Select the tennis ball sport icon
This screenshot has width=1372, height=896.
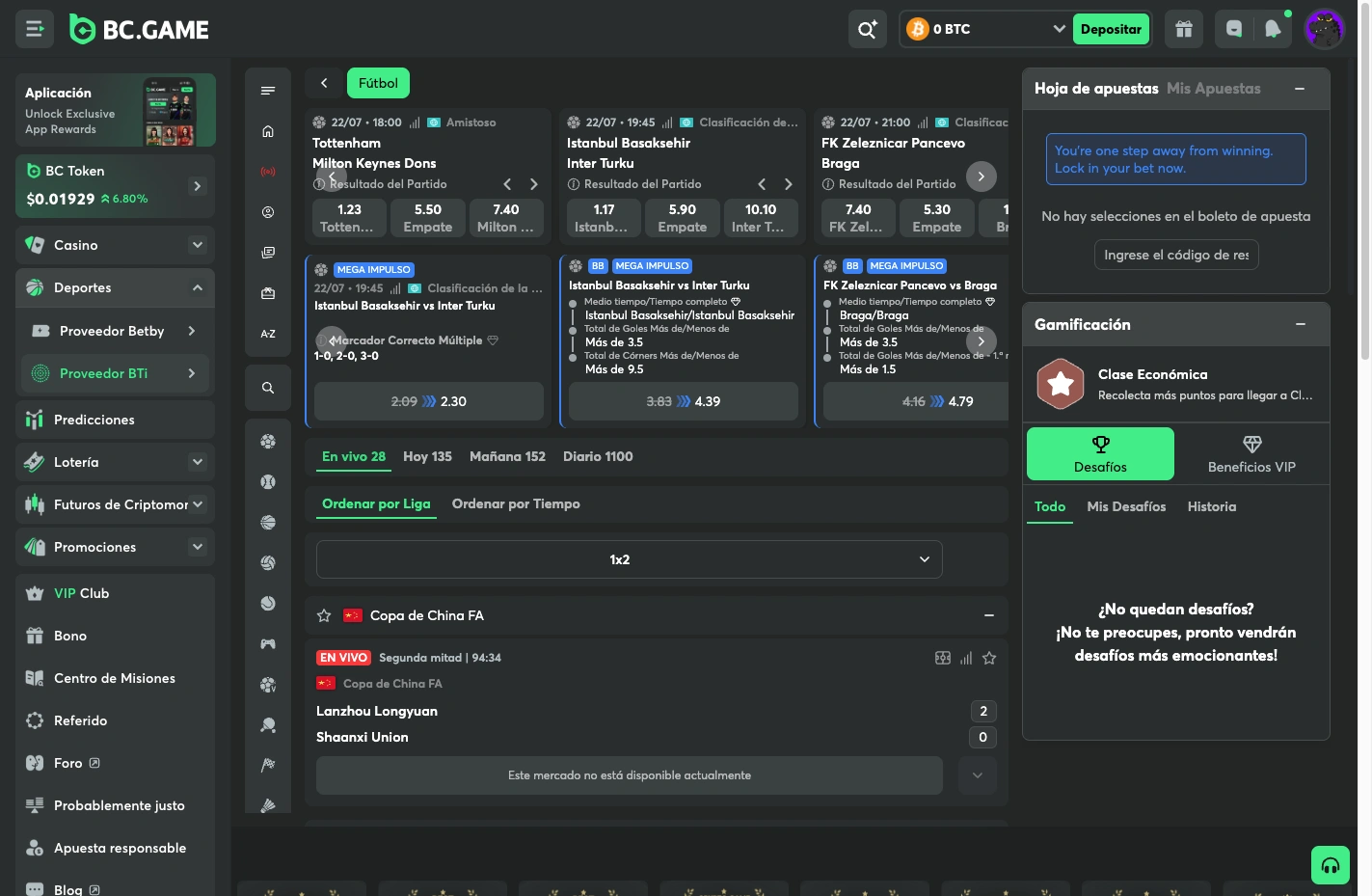[x=268, y=604]
